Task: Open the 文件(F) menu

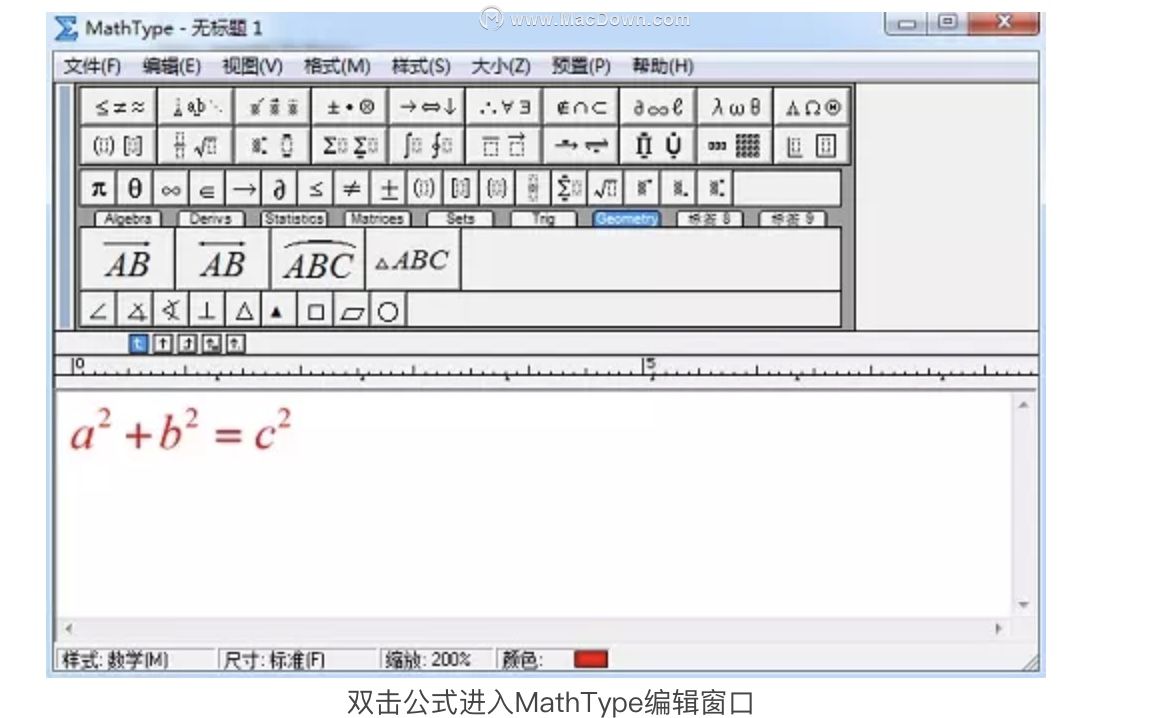Action: click(93, 66)
